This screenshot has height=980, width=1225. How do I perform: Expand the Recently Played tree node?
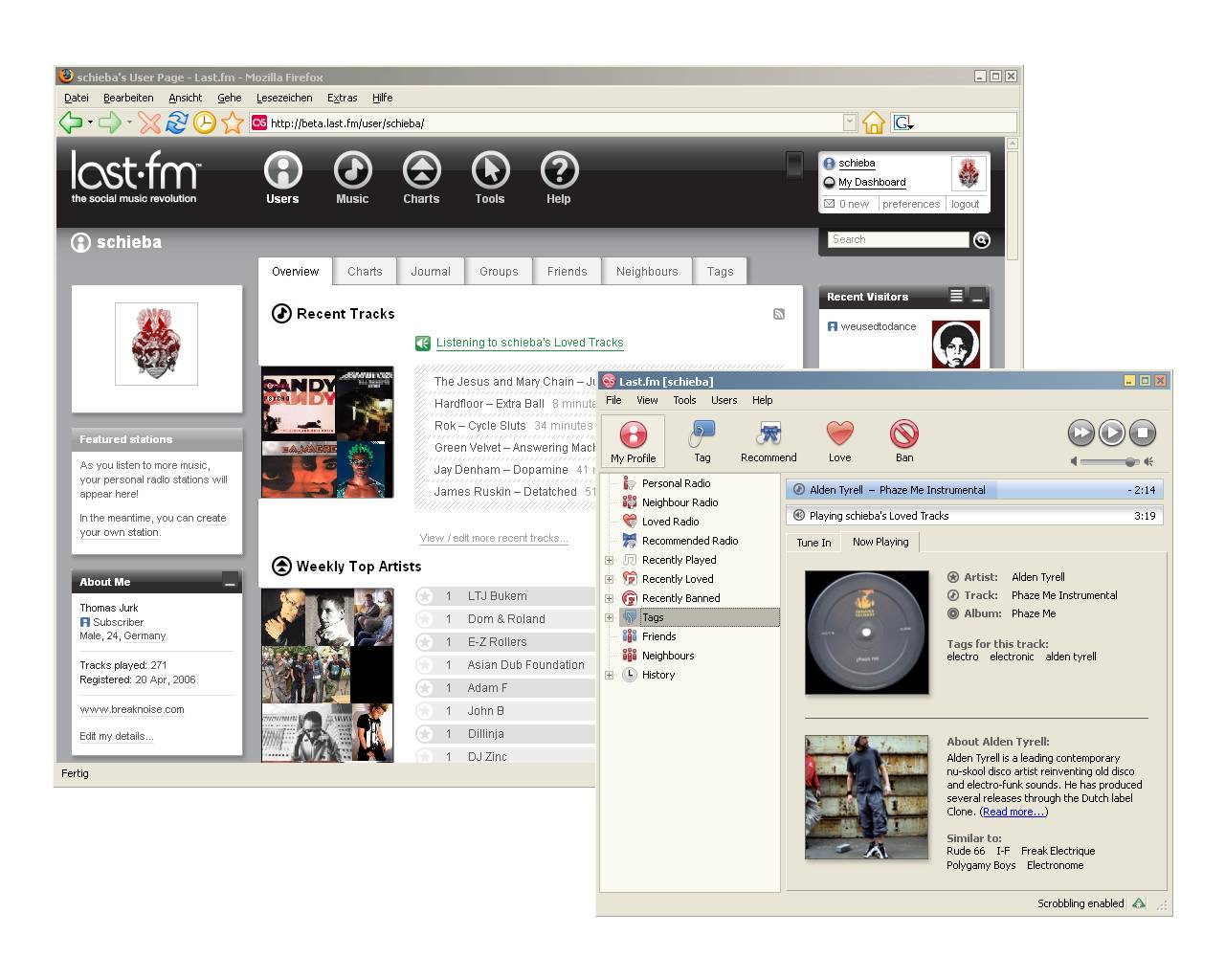click(x=609, y=560)
